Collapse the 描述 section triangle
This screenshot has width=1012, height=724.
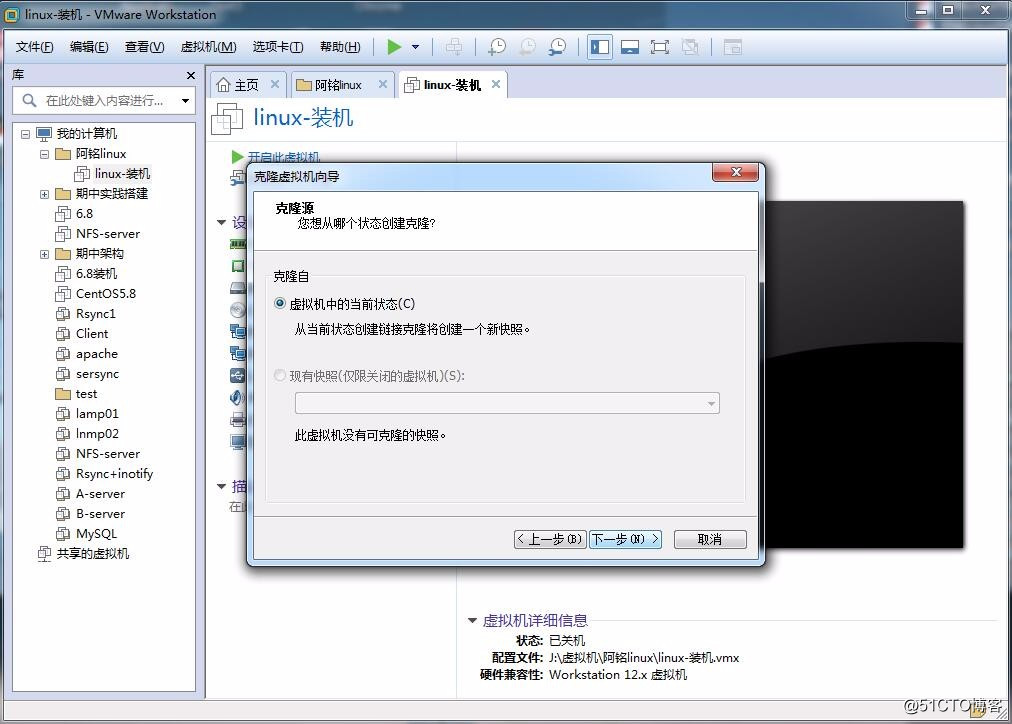click(x=221, y=486)
